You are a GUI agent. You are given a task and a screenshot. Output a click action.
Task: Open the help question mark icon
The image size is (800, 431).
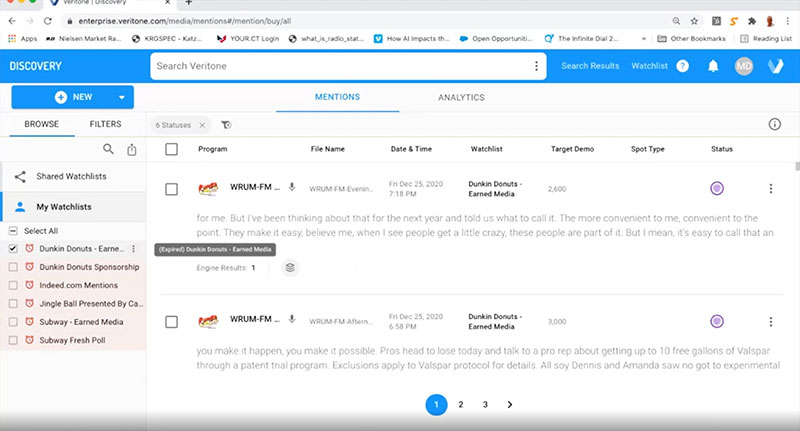point(682,66)
